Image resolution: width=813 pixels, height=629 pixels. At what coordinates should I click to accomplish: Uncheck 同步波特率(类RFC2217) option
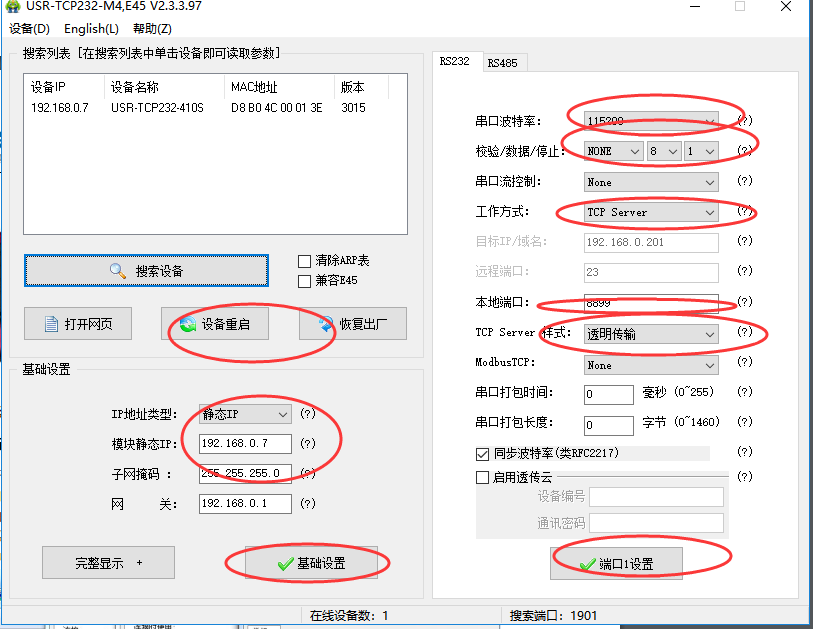[484, 453]
